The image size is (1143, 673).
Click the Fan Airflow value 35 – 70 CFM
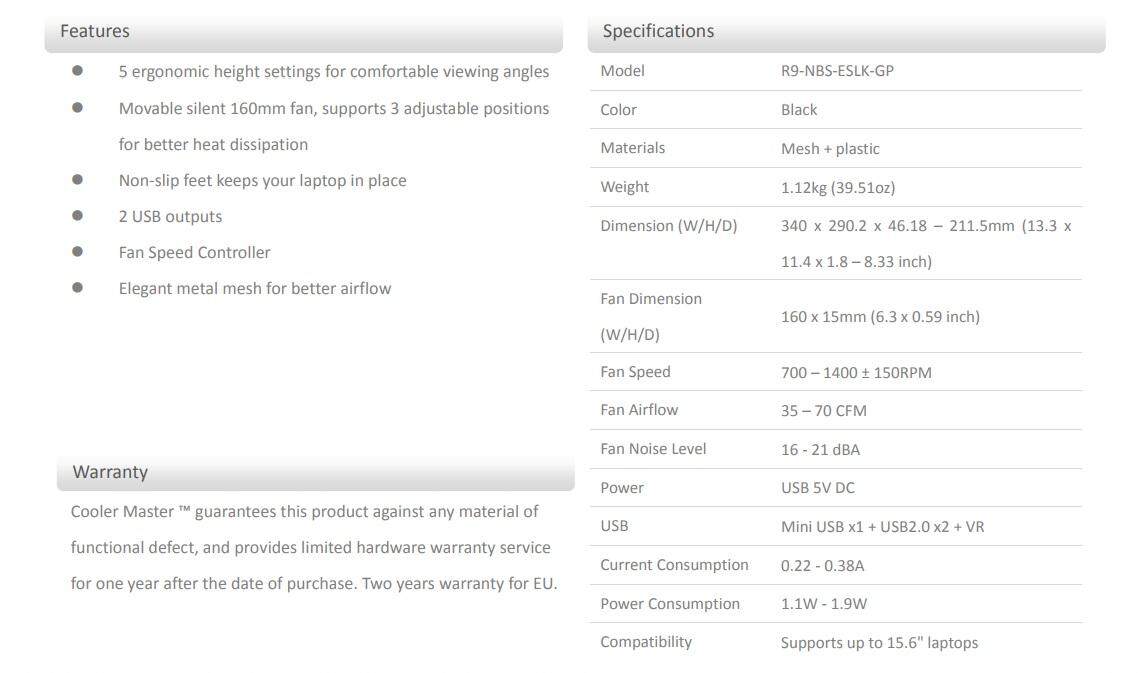824,411
